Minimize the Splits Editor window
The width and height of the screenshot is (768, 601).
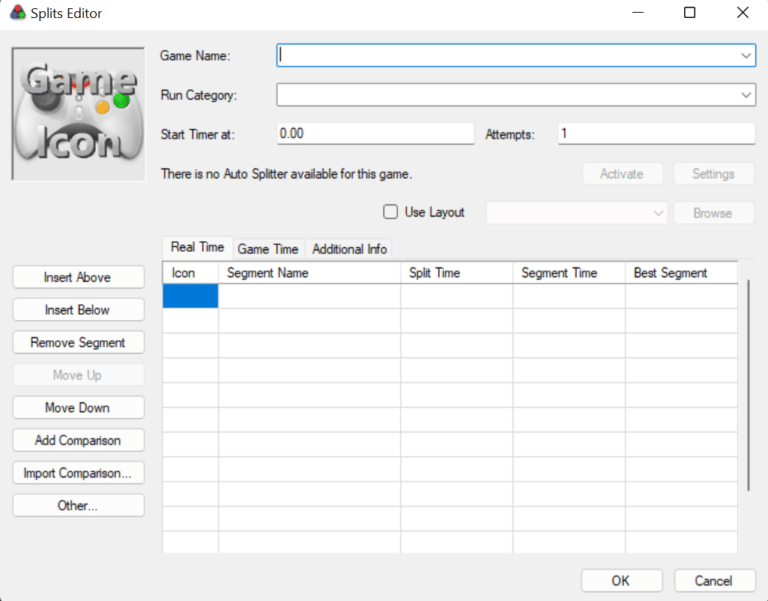tap(638, 13)
